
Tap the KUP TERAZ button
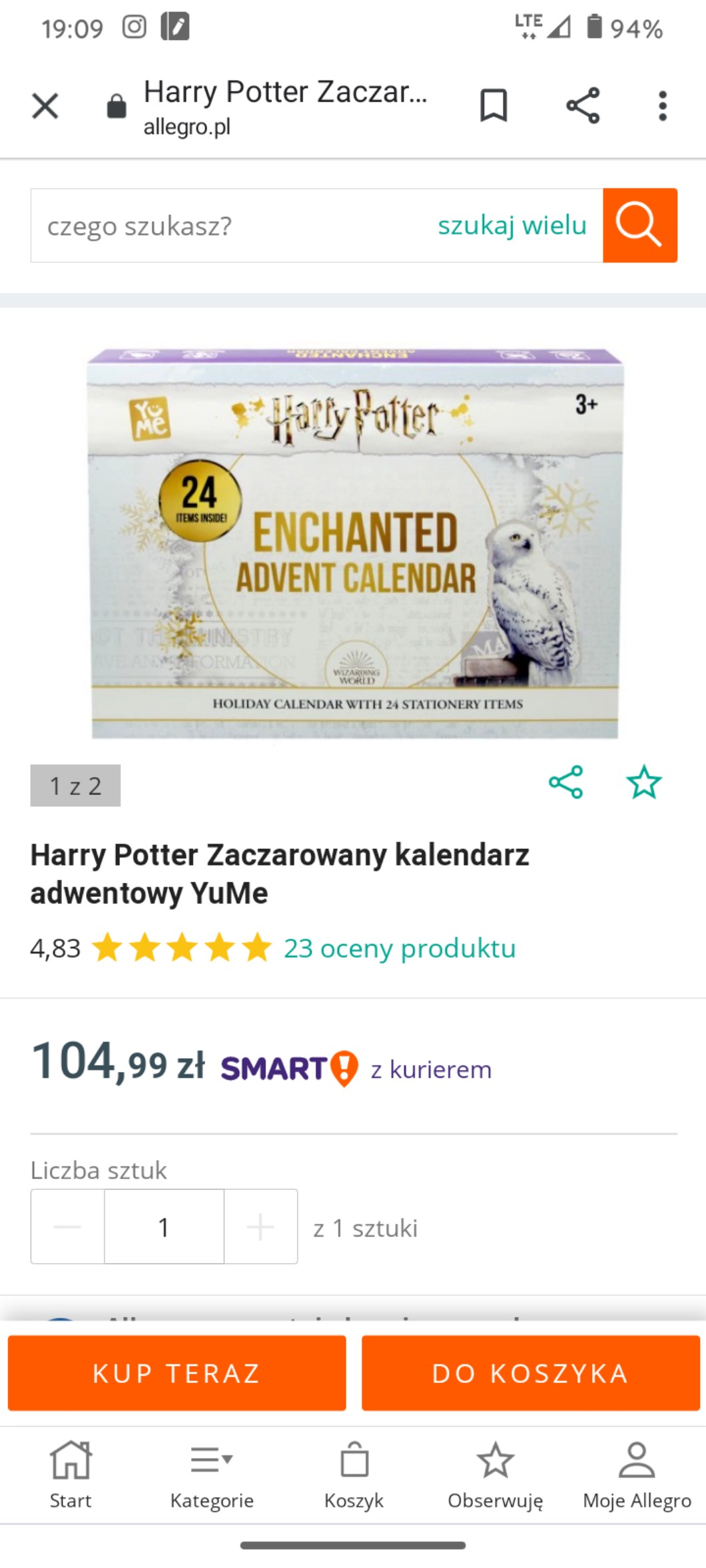[x=177, y=1373]
